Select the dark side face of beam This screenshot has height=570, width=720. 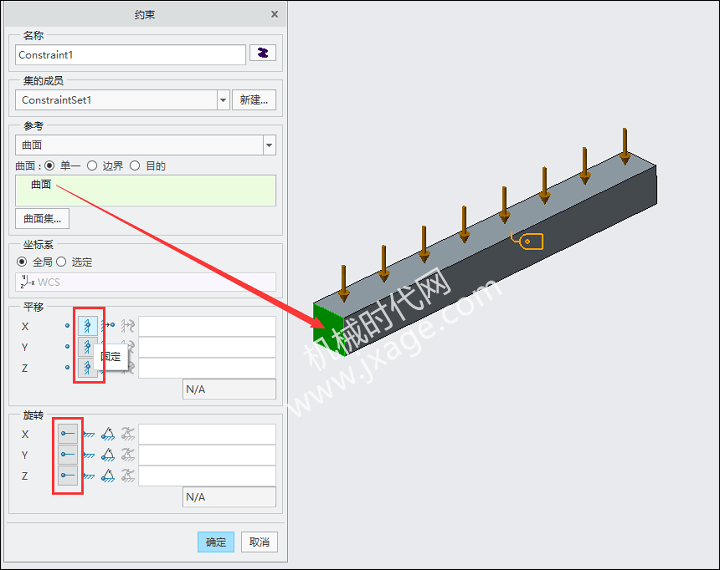[501, 260]
